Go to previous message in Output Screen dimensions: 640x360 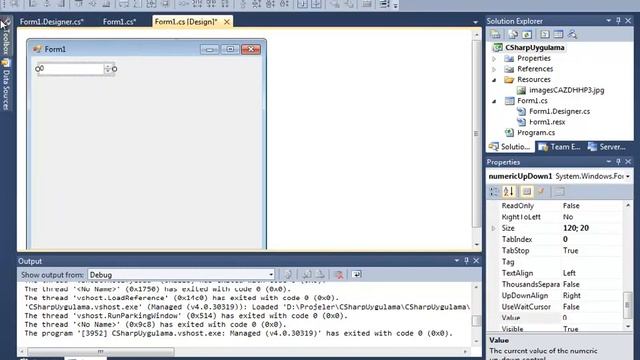[307, 274]
